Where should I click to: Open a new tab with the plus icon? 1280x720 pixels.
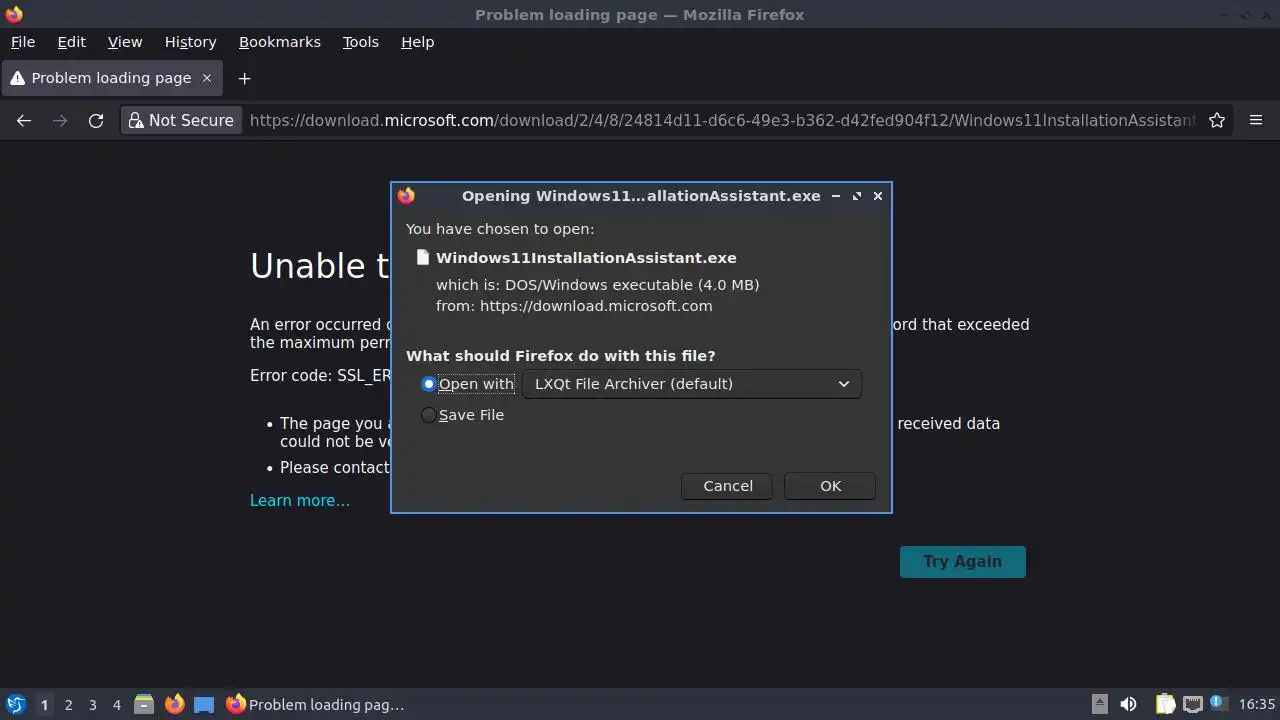(x=244, y=78)
